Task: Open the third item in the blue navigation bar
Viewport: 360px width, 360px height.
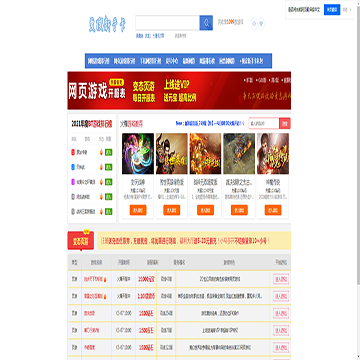Action: 151,61
